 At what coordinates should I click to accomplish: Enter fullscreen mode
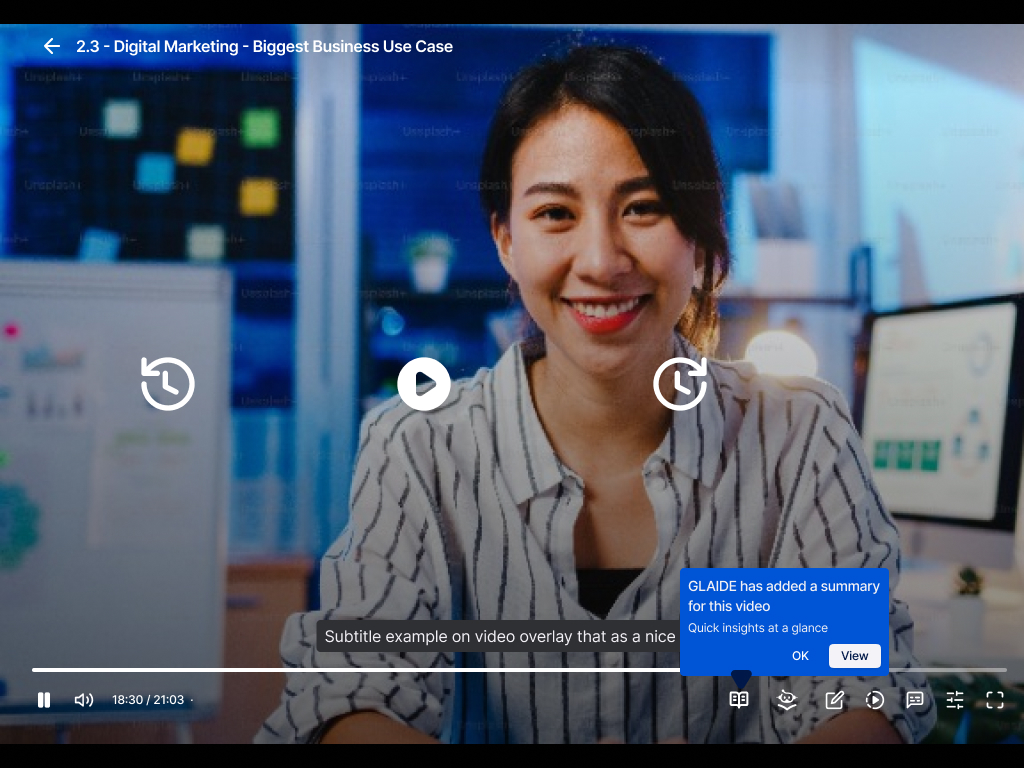point(995,700)
